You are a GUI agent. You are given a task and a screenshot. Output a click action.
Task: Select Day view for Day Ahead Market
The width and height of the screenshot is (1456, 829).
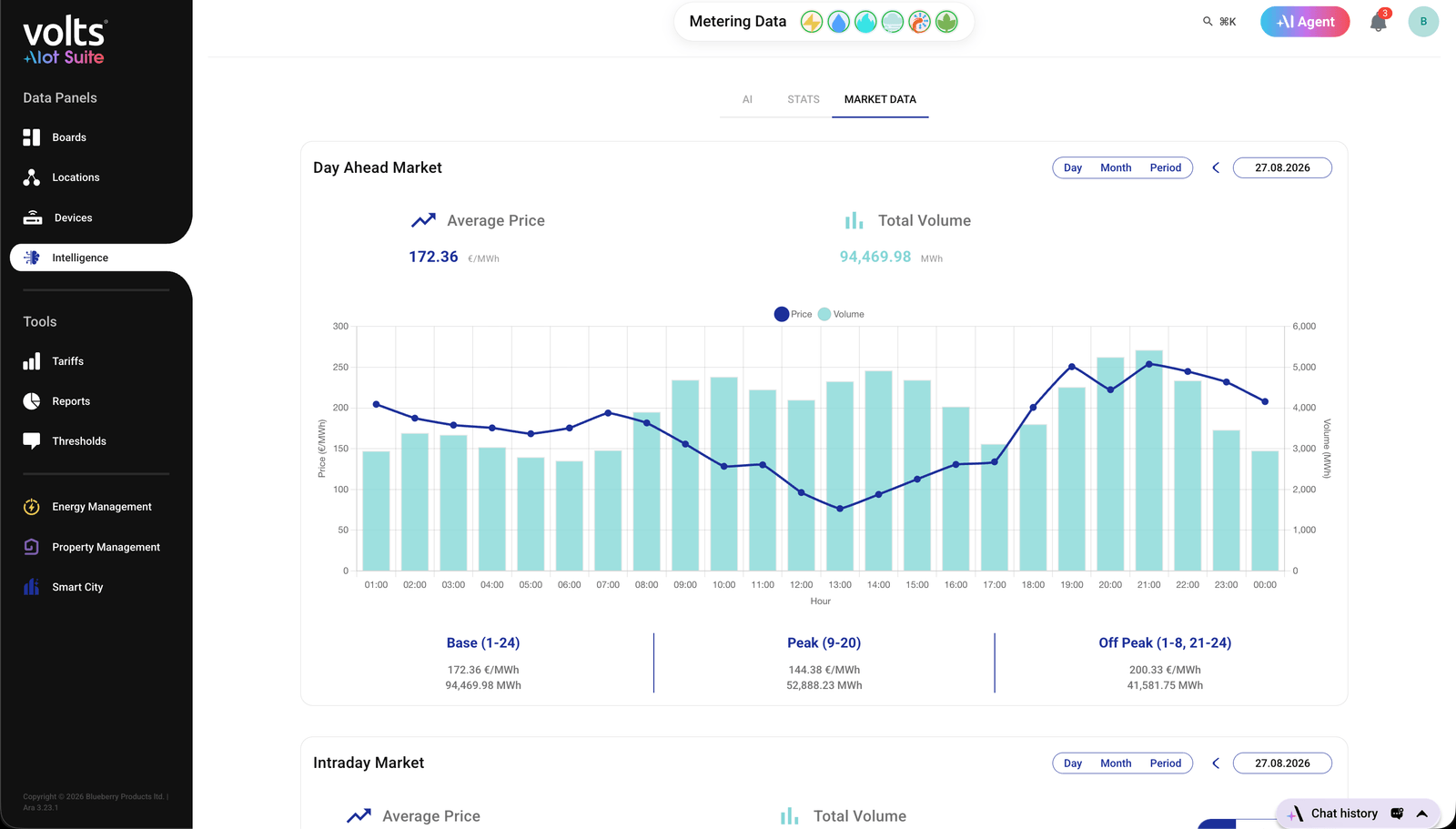pos(1073,167)
